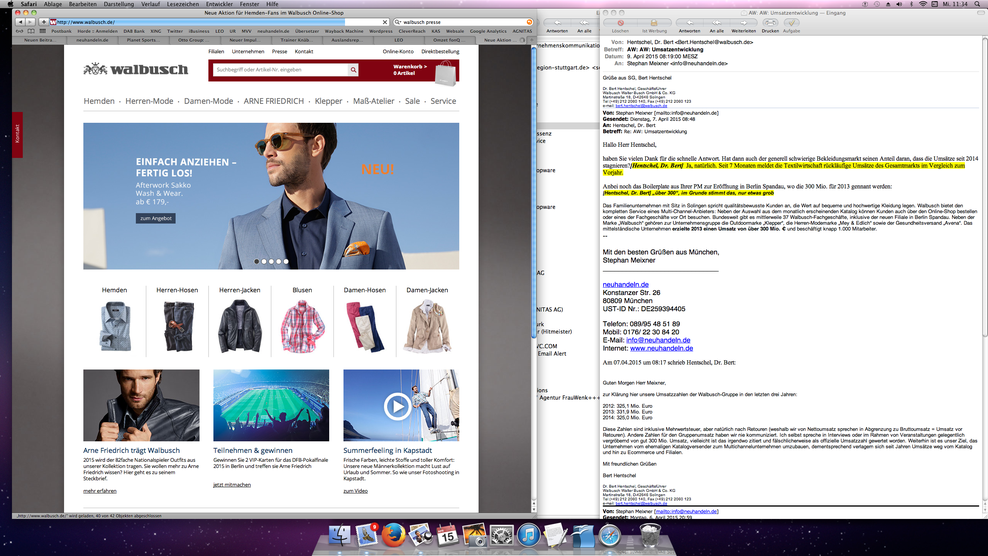Open the Ablage menu
This screenshot has width=988, height=556.
tap(53, 4)
